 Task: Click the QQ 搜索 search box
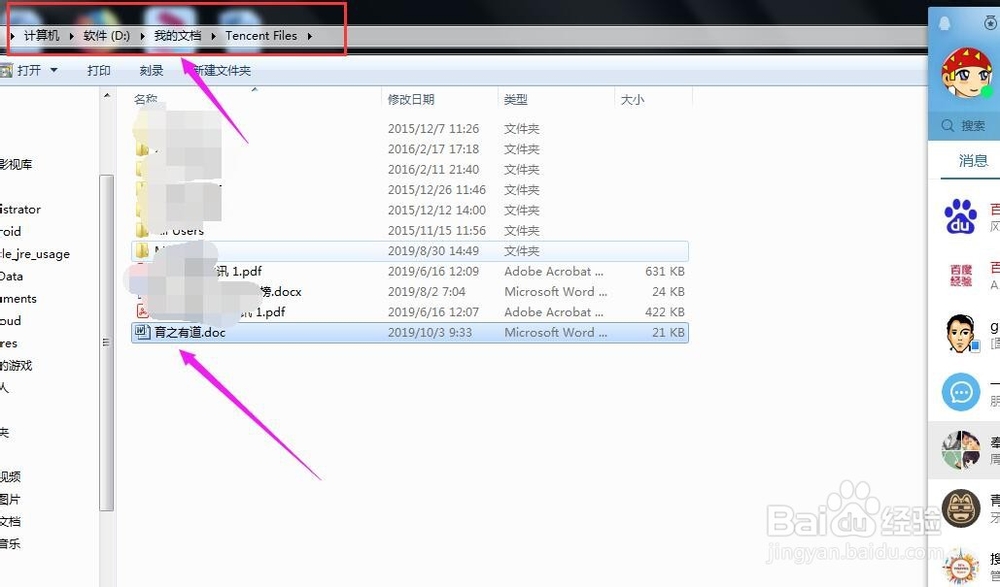[966, 126]
